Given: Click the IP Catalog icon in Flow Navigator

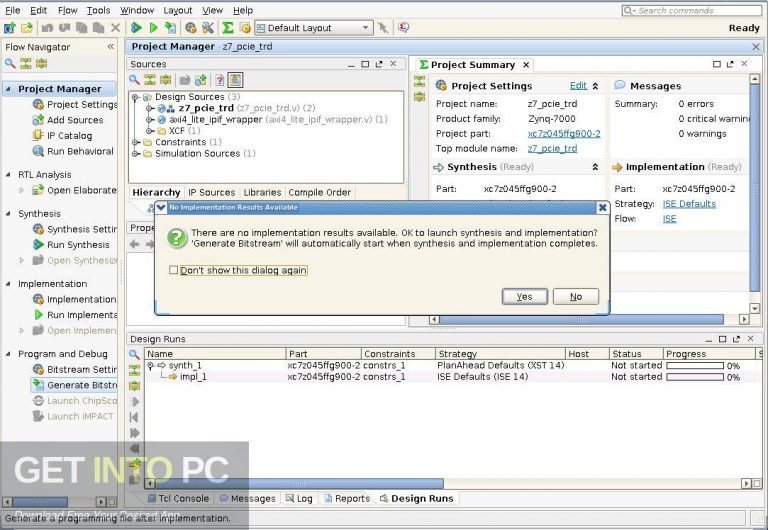Looking at the screenshot, I should pos(38,136).
